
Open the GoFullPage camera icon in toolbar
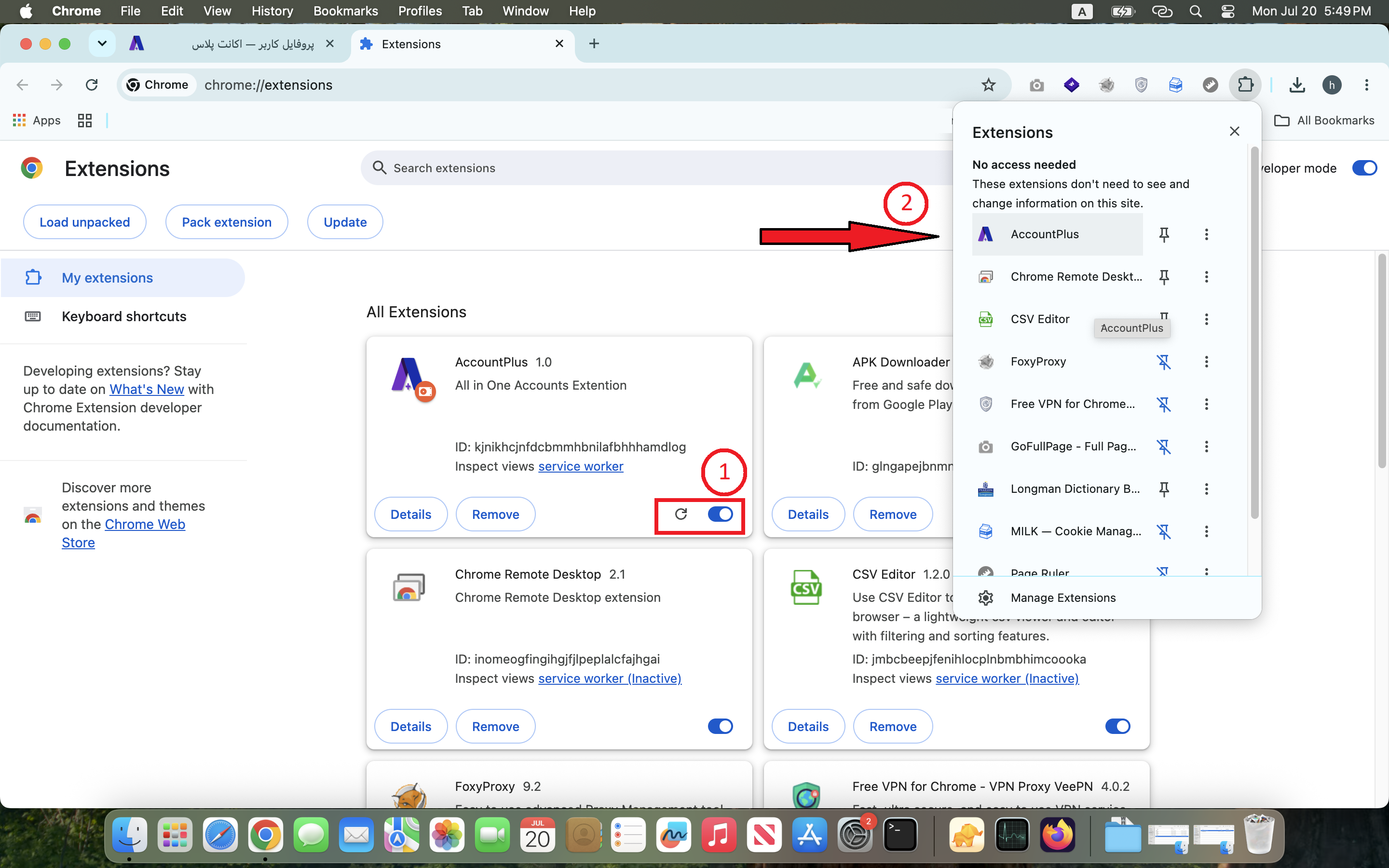1036,85
